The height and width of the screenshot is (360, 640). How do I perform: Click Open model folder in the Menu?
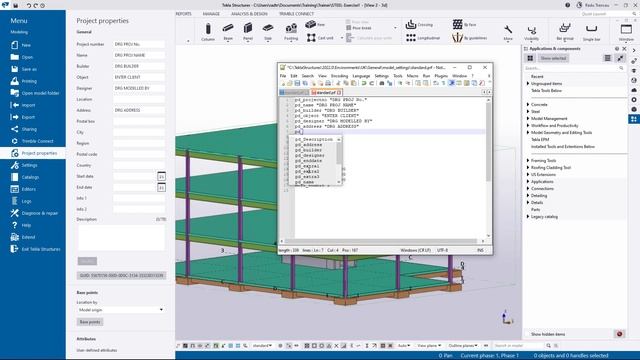[40, 93]
